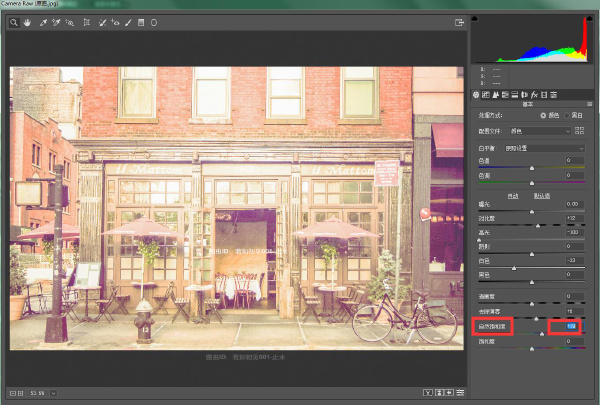600x405 pixels.
Task: Click the 自动 (Auto) link
Action: coord(513,195)
